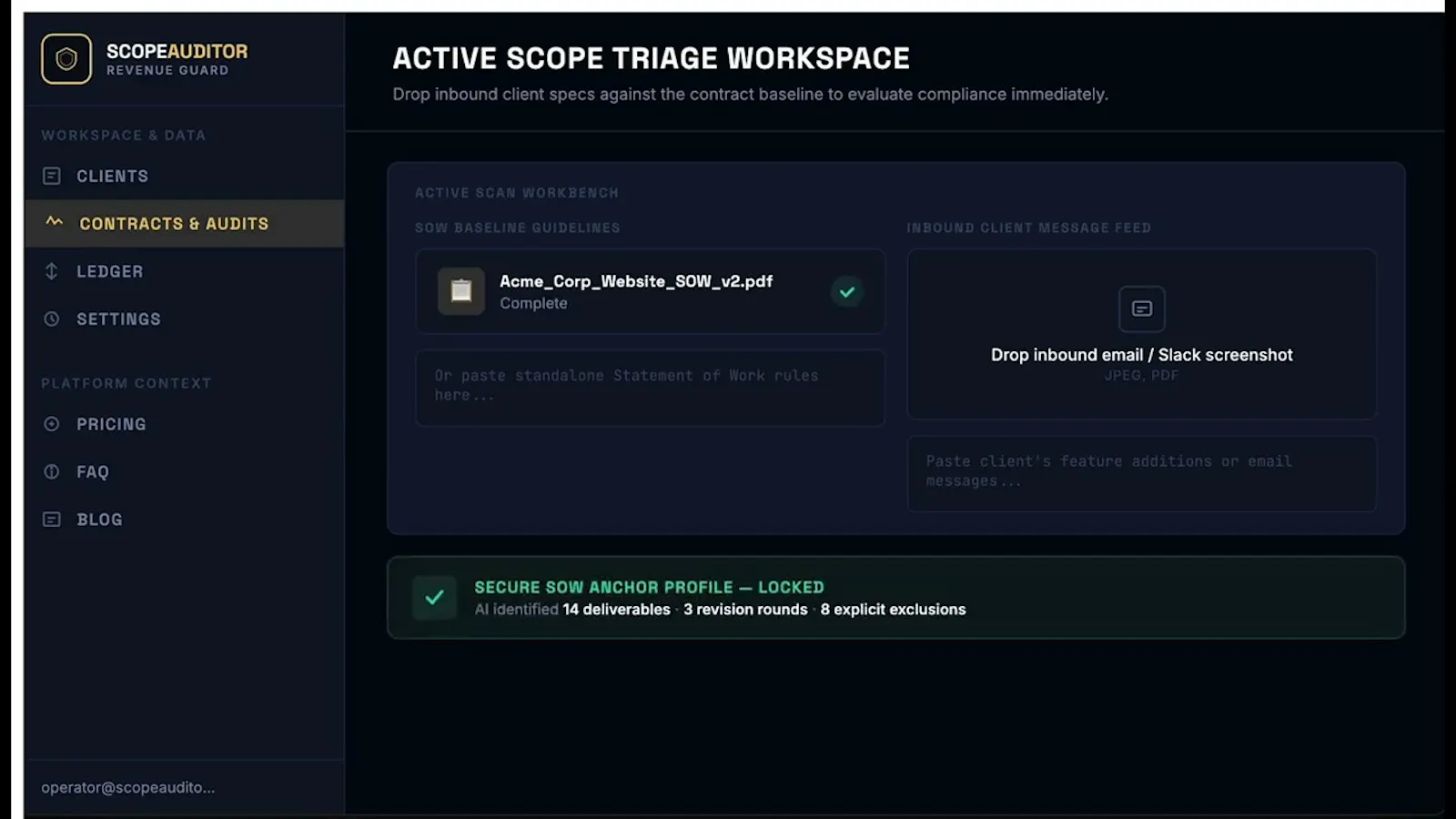Select Contracts & Audits in the sidebar
Viewport: 1456px width, 819px height.
[x=184, y=223]
